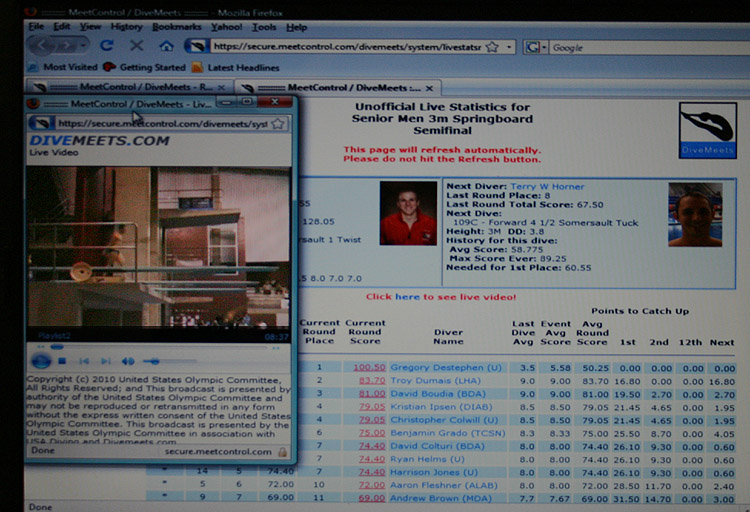Open back/forward history dropdown arrow
This screenshot has height=512, width=750.
click(83, 46)
